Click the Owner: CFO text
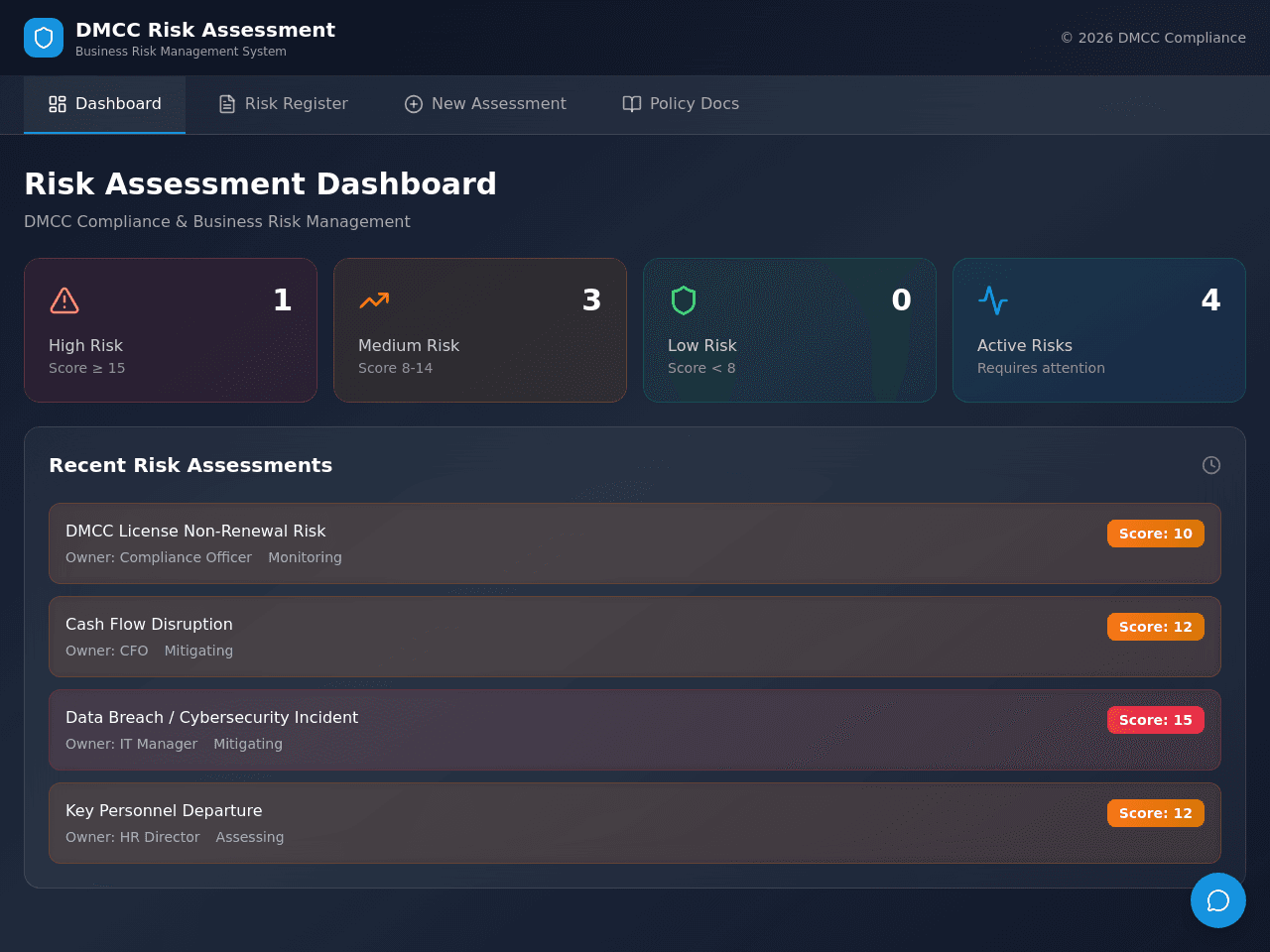This screenshot has height=952, width=1270. 107,651
